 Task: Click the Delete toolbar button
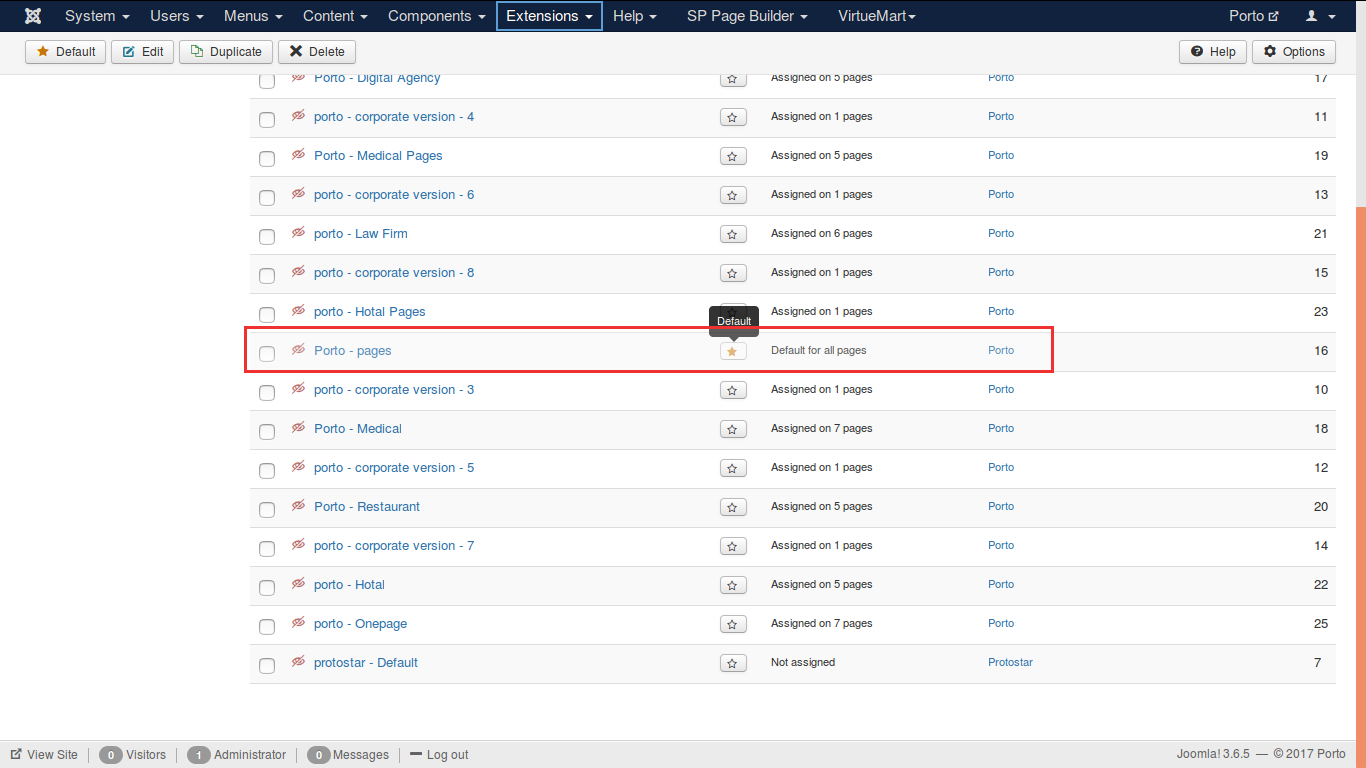tap(317, 52)
